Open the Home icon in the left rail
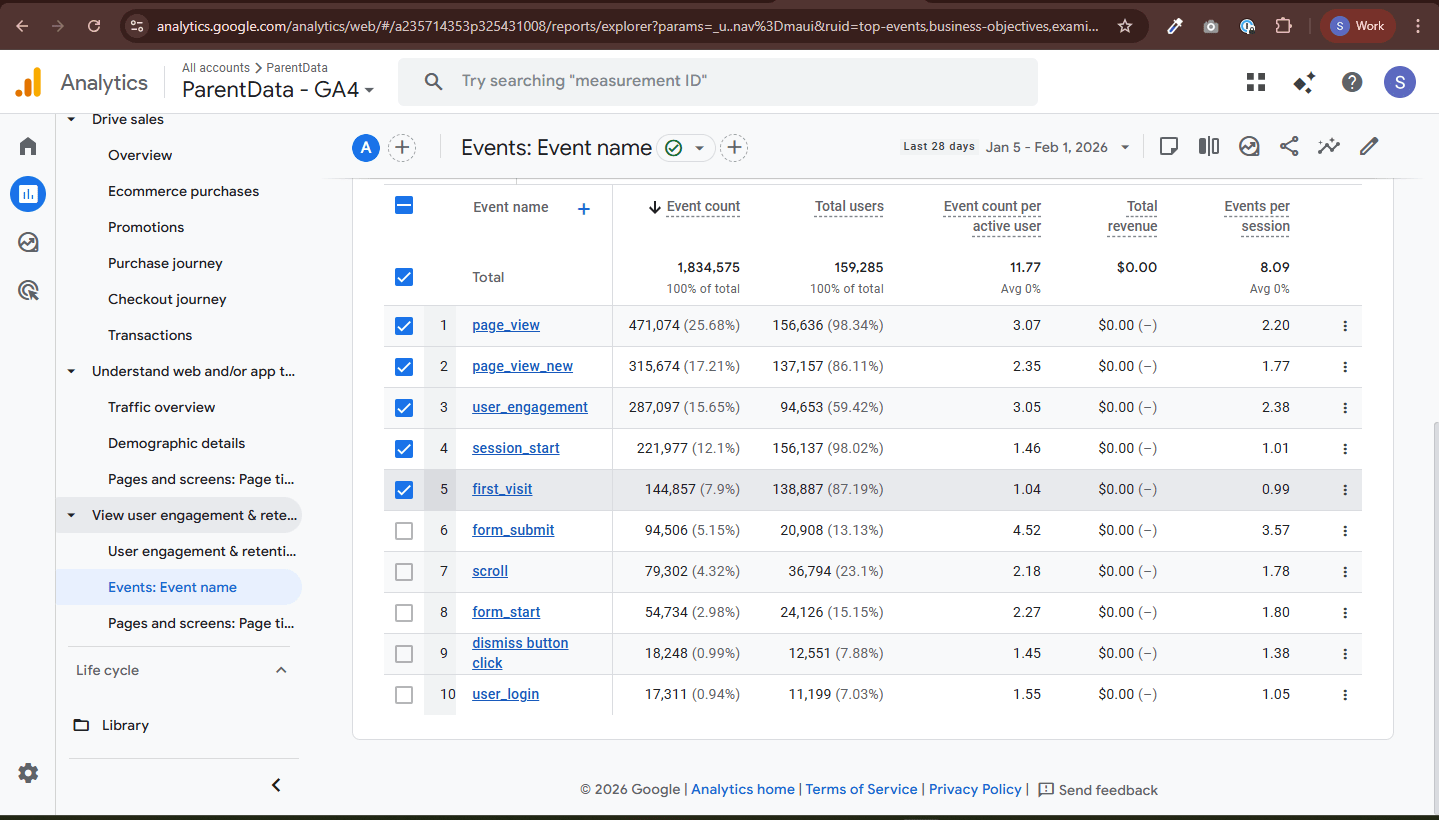Viewport: 1439px width, 820px height. point(28,147)
